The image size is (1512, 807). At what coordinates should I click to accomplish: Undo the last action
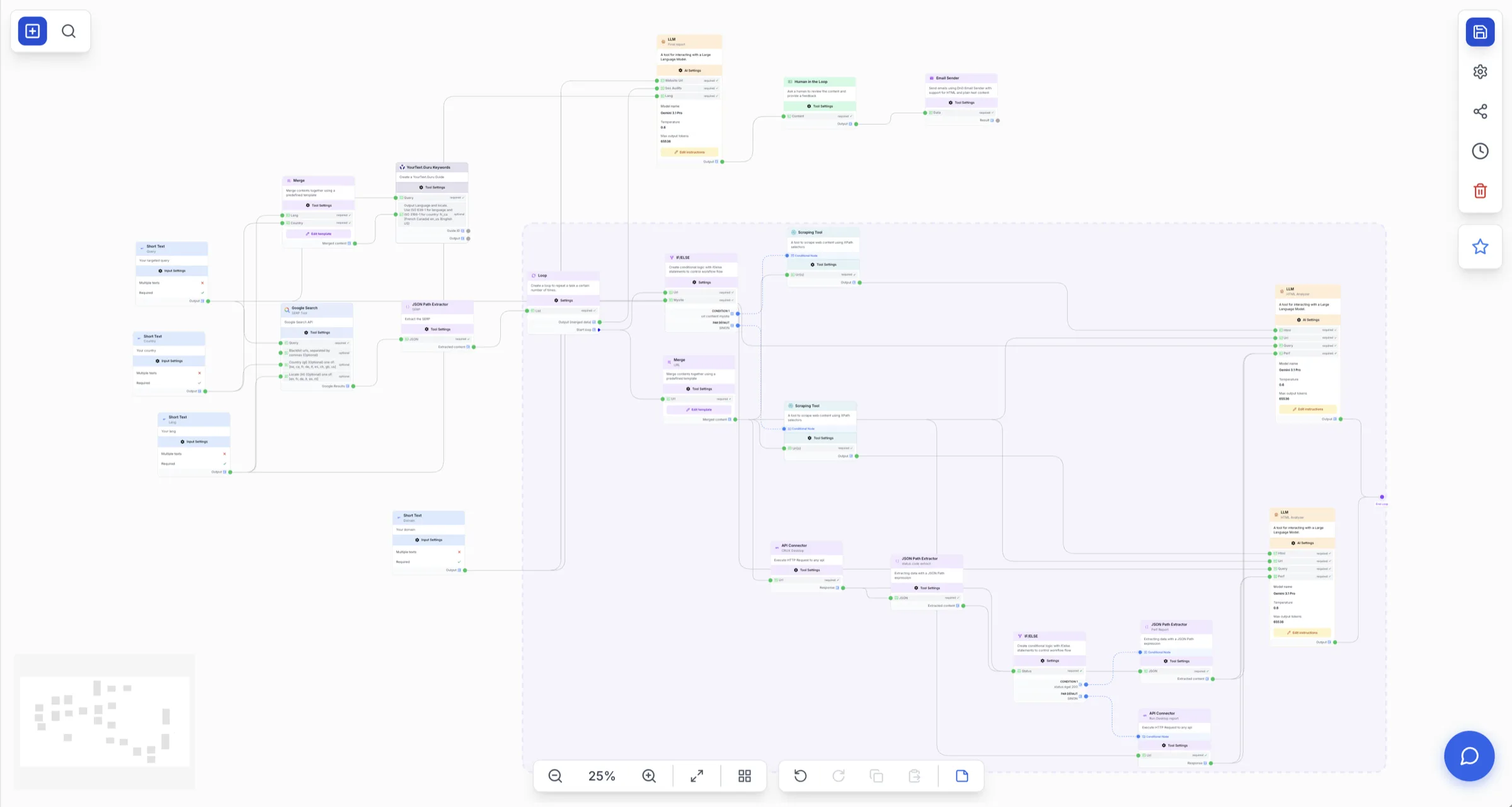pos(801,776)
